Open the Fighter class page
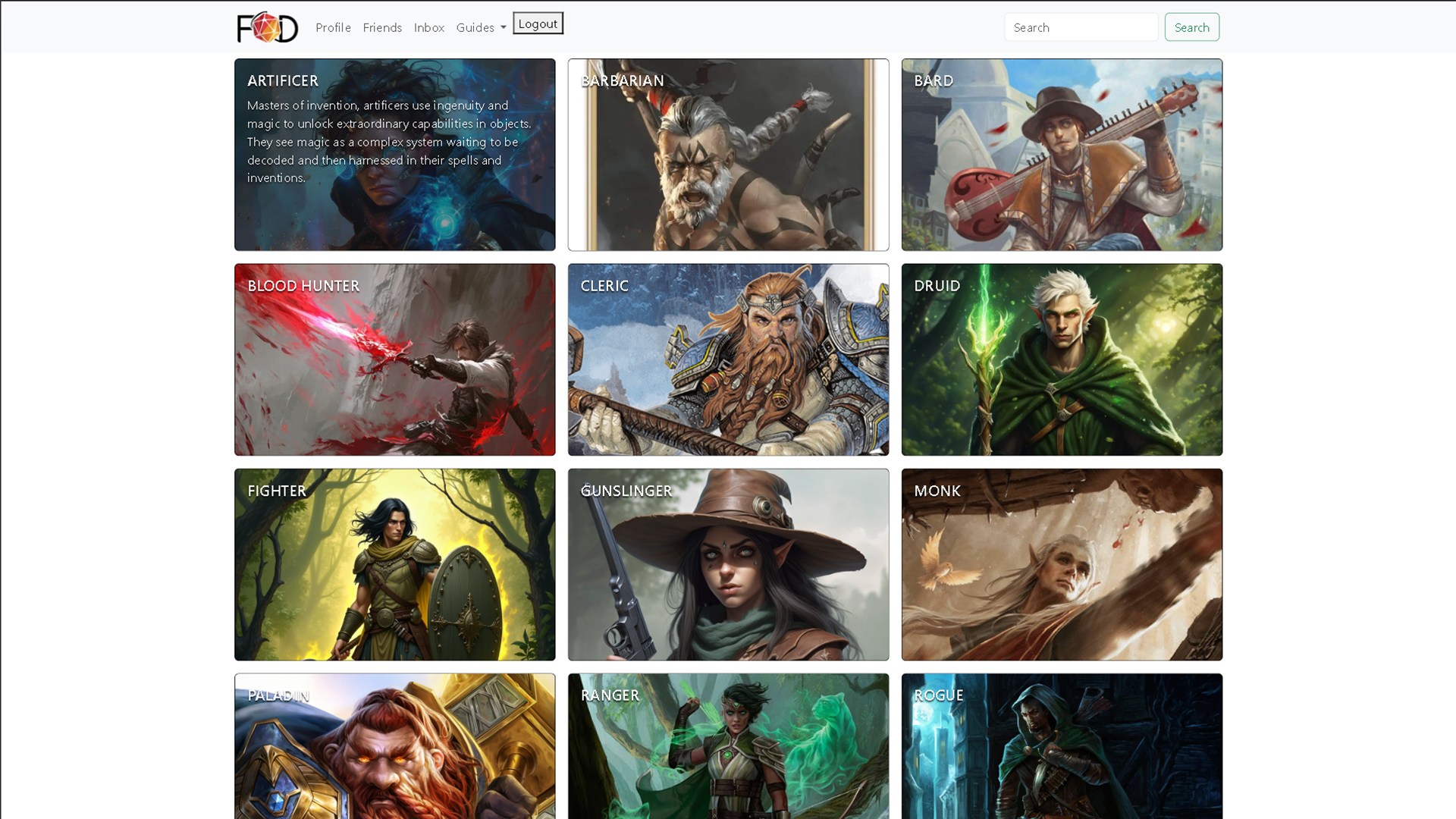The width and height of the screenshot is (1456, 819). [x=394, y=564]
